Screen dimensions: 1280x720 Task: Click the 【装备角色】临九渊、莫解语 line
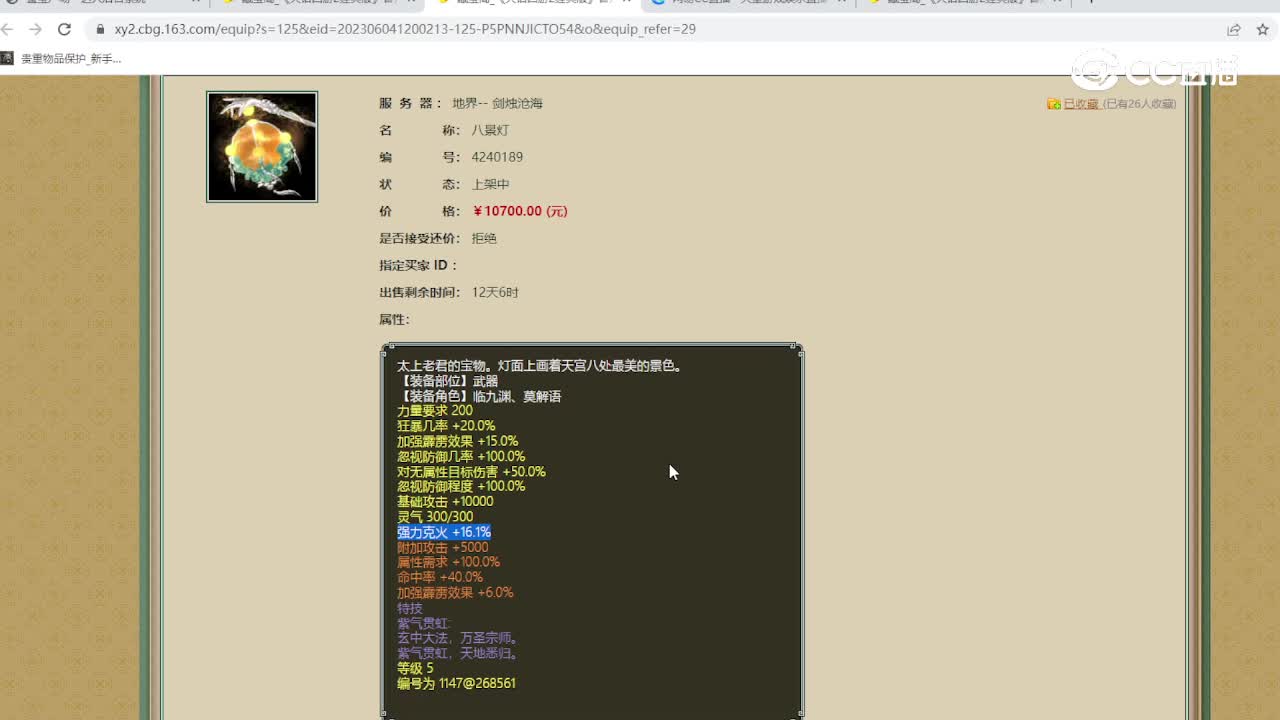tap(479, 396)
